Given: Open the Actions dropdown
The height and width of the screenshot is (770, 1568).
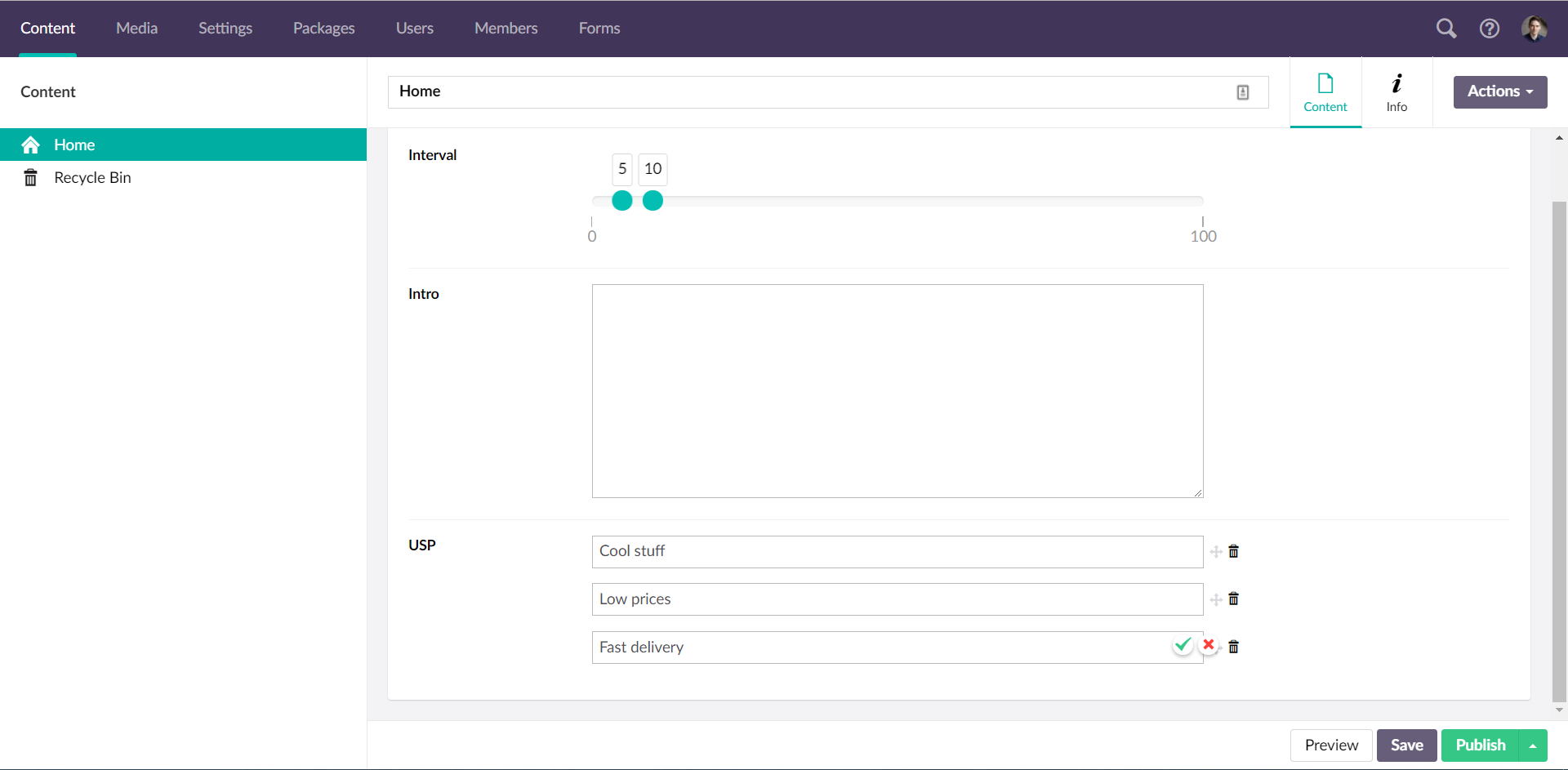Looking at the screenshot, I should coord(1499,91).
